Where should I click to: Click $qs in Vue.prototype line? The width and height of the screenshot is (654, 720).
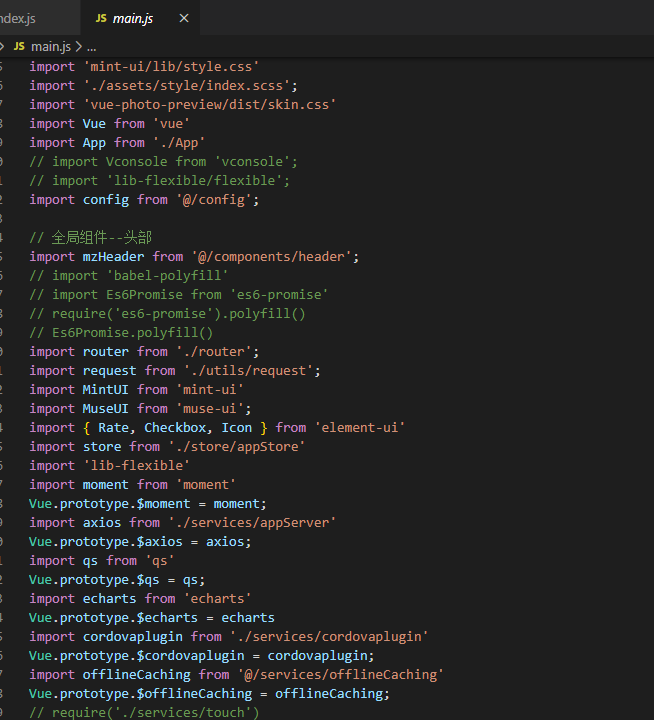[148, 580]
